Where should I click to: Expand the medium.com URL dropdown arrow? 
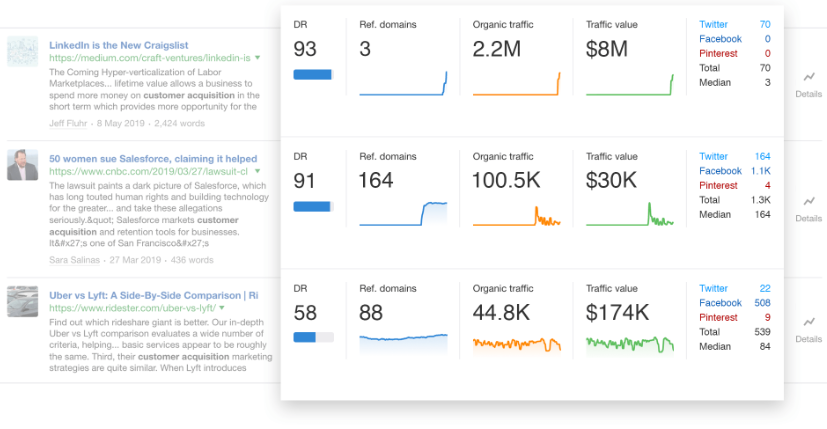click(257, 58)
